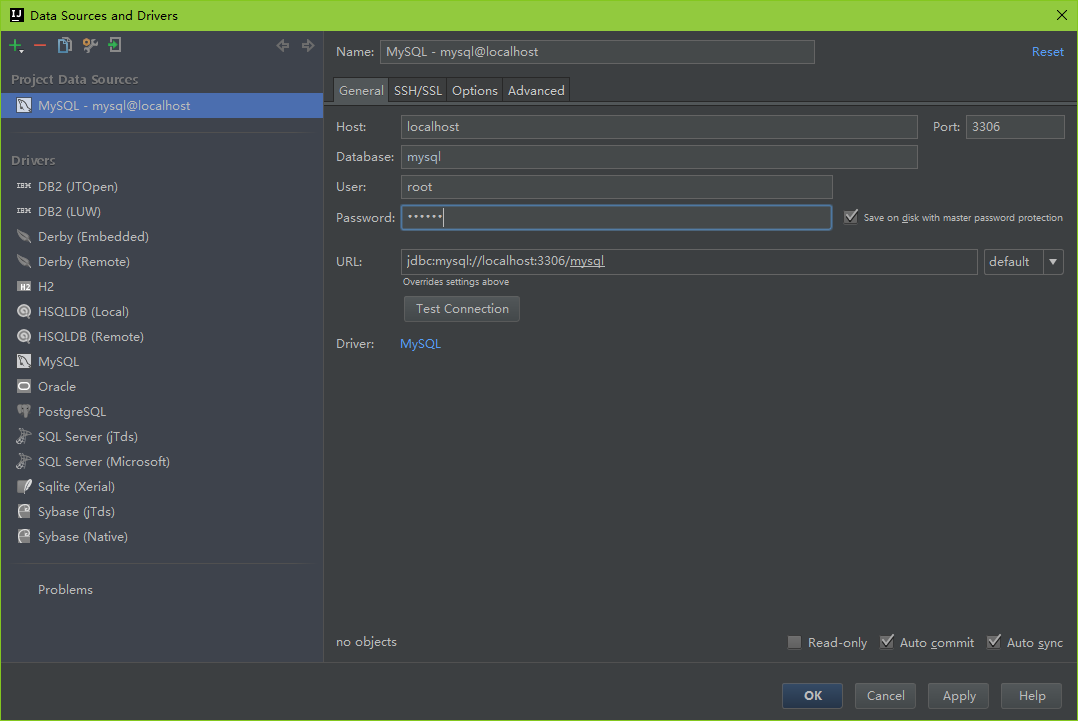Screen dimensions: 1078x721
Task: Click the forward arrow navigation icon
Action: click(x=308, y=45)
